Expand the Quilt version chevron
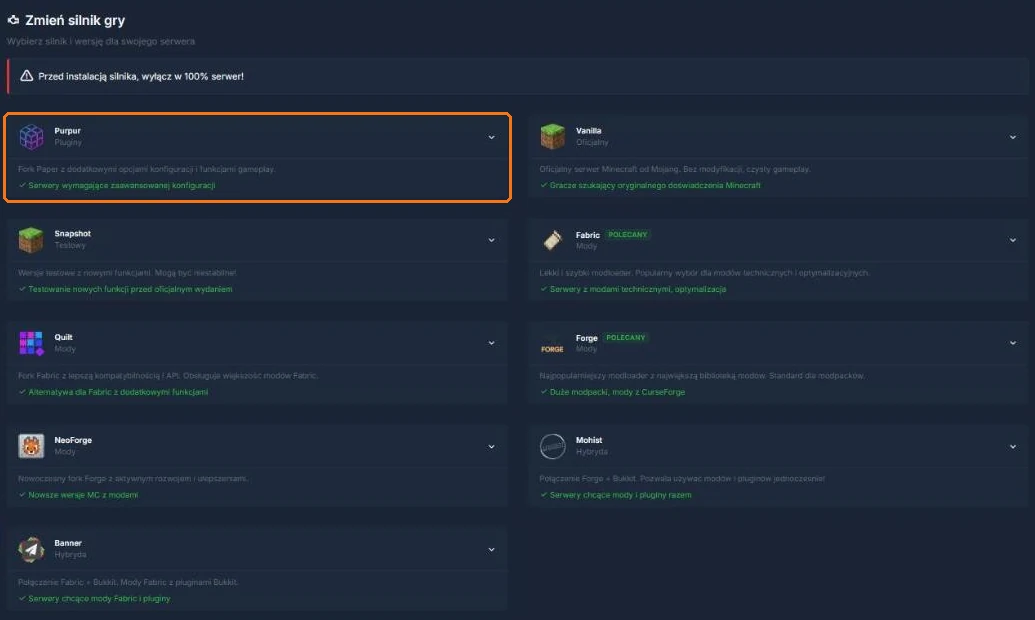 coord(491,343)
